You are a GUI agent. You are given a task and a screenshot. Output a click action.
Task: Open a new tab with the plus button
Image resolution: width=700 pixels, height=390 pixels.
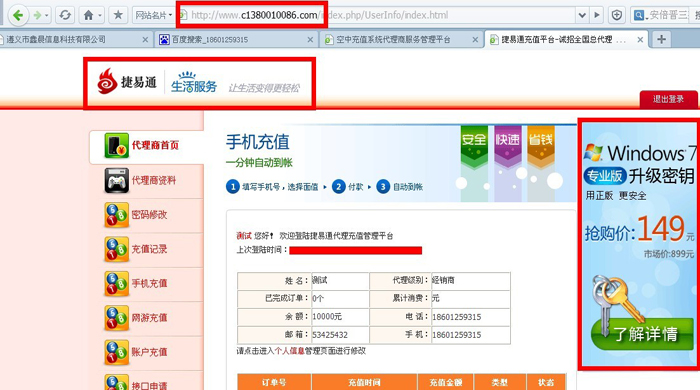tap(661, 39)
